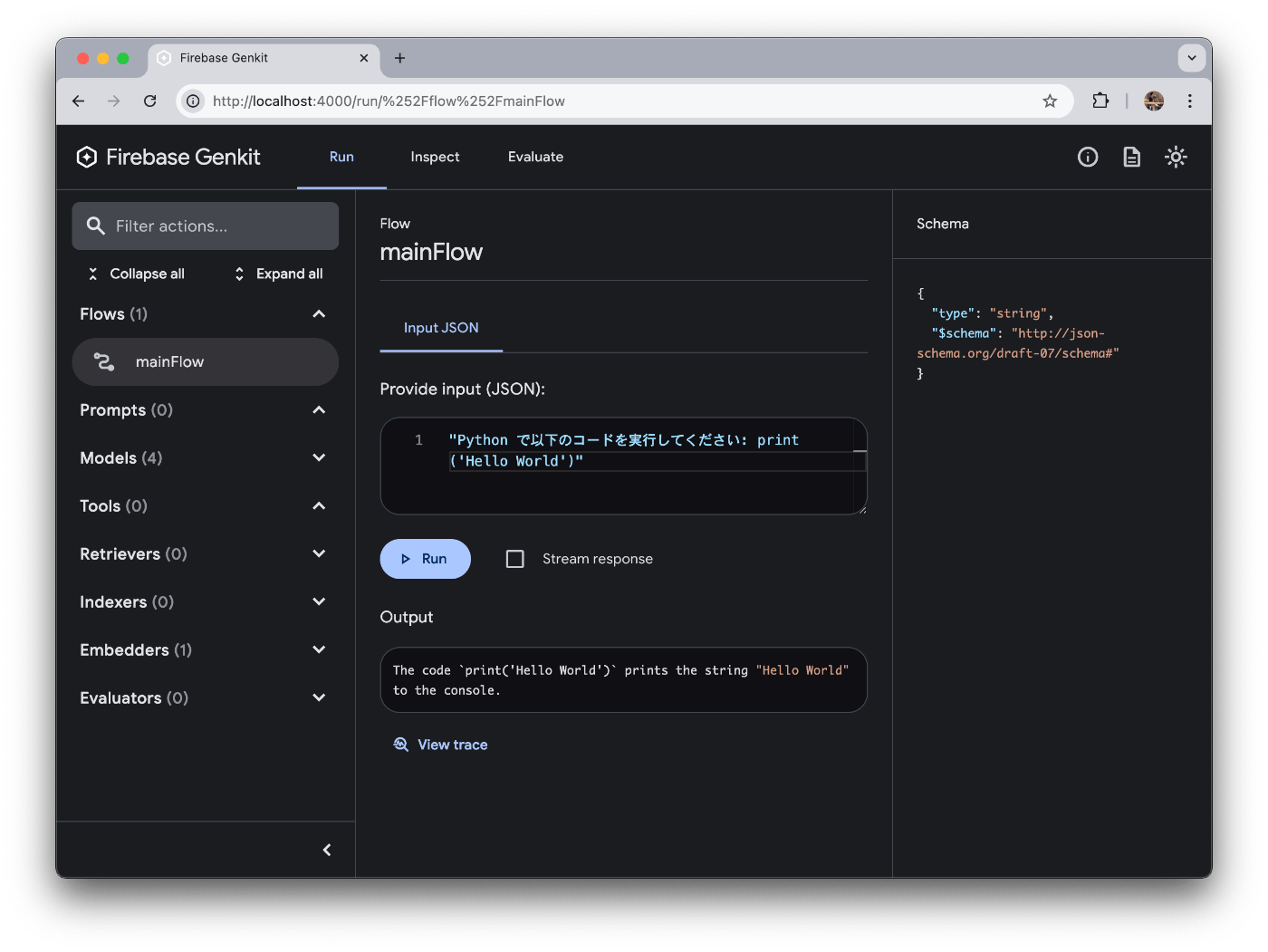Click the Provide input (JSON) label

click(x=463, y=389)
